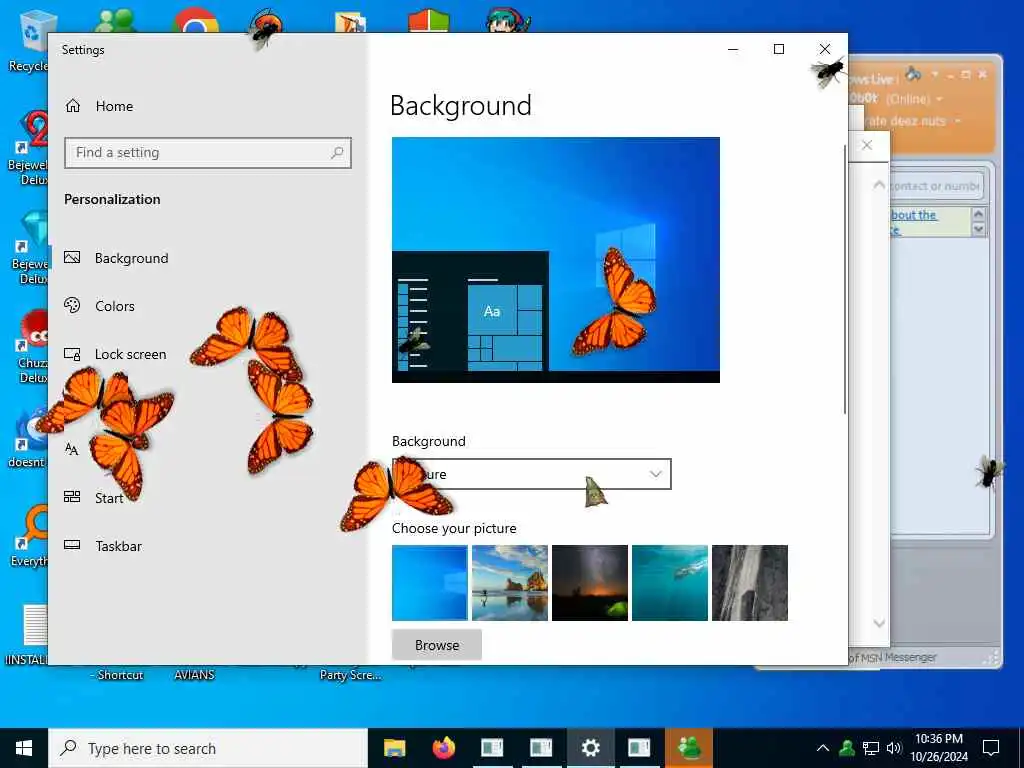Click the taskbar window between the Settings gear and Messenger
Viewport: 1024px width, 768px height.
(x=639, y=748)
